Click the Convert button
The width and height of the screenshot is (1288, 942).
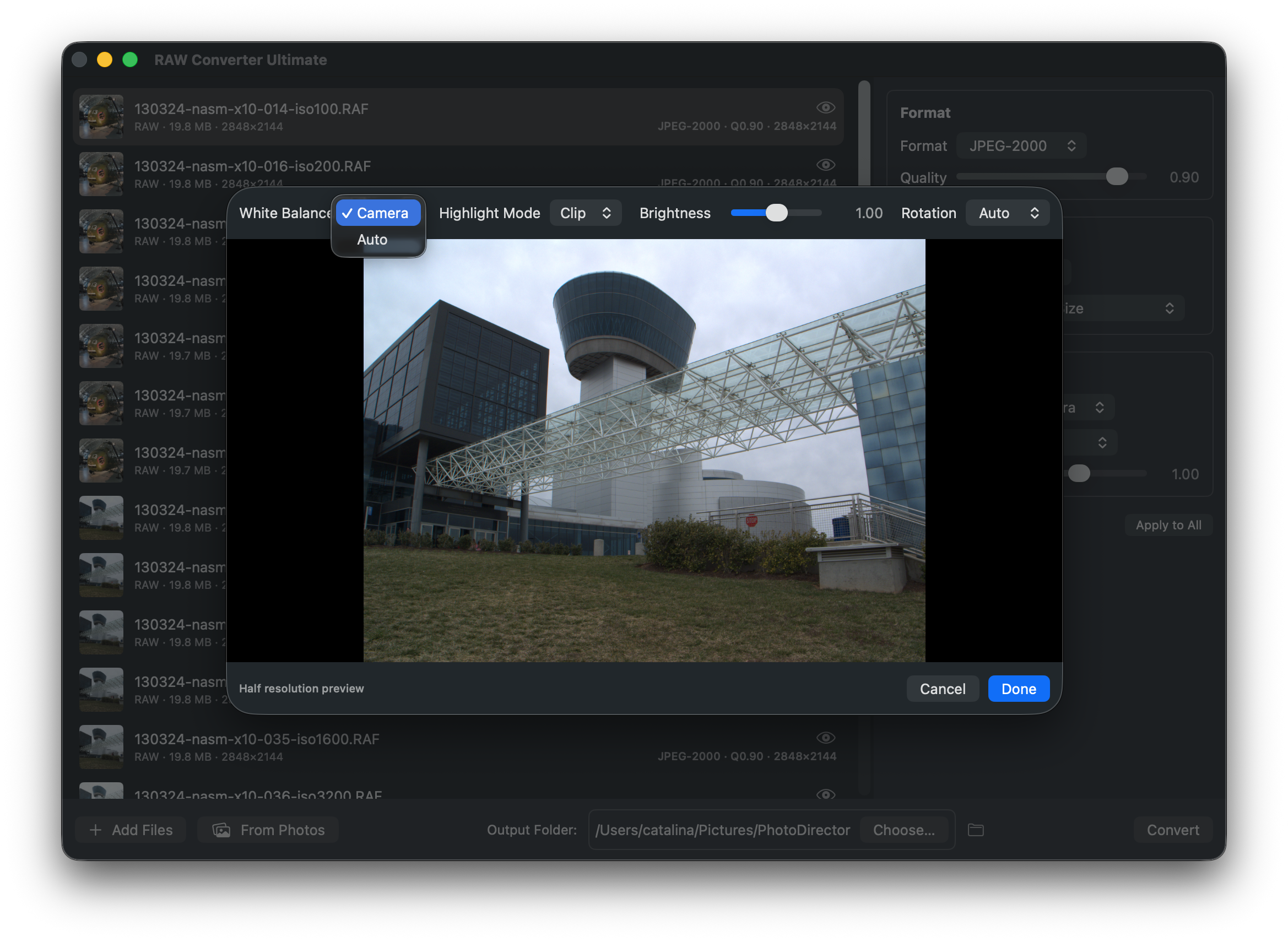point(1172,830)
